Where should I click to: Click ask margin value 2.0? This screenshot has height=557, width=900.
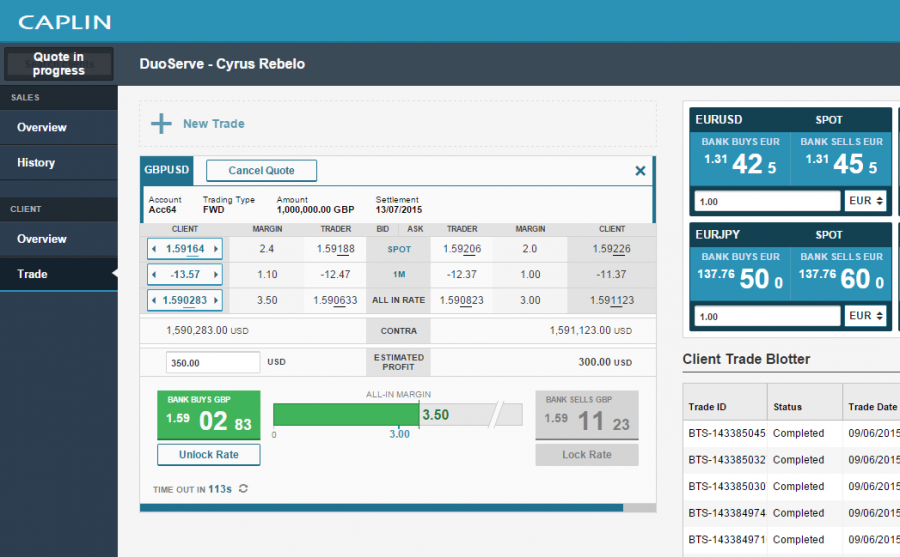pos(529,249)
